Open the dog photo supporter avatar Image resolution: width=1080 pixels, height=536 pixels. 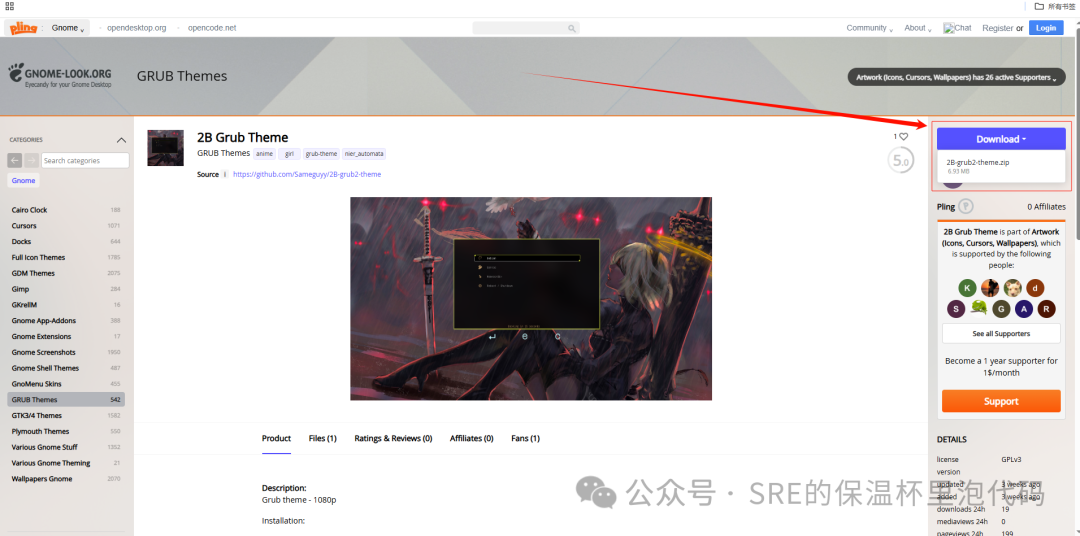(x=1012, y=288)
